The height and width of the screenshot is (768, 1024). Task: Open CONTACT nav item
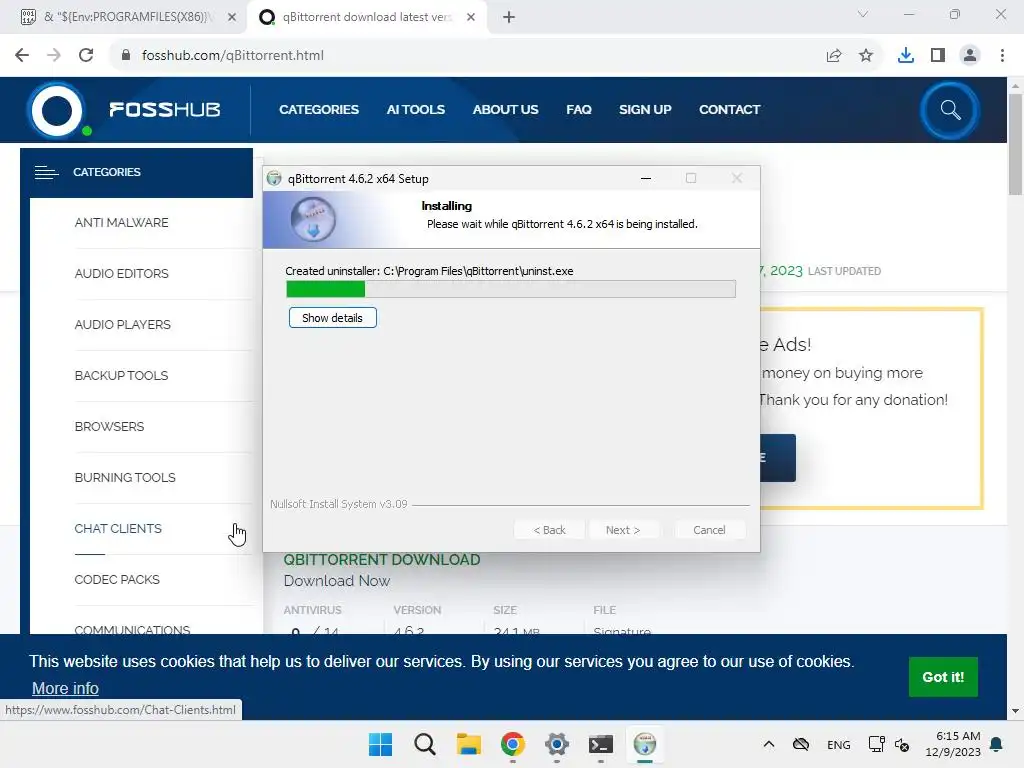(729, 110)
